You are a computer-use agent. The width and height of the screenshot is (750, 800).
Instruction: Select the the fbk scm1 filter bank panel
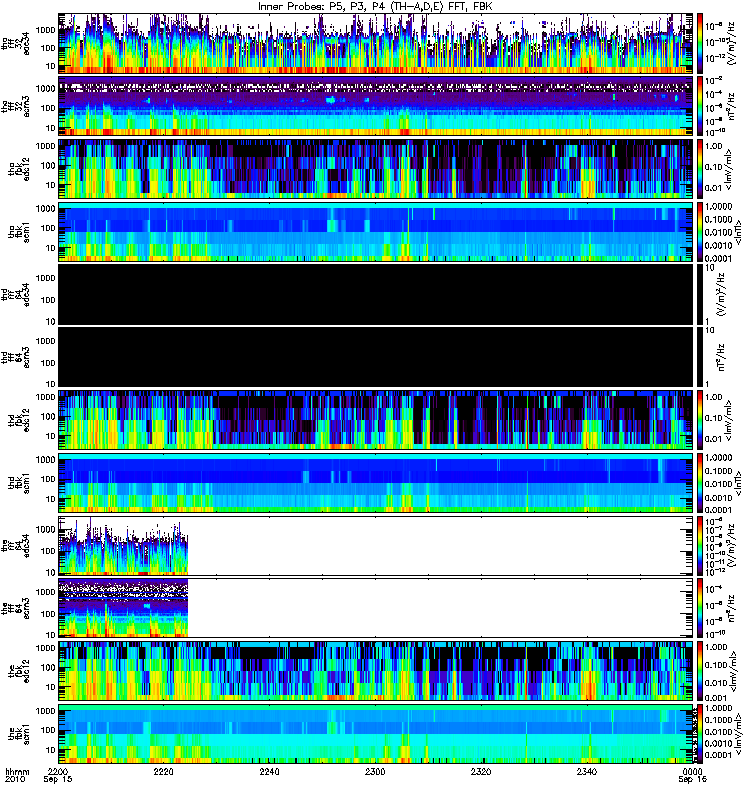click(x=376, y=734)
